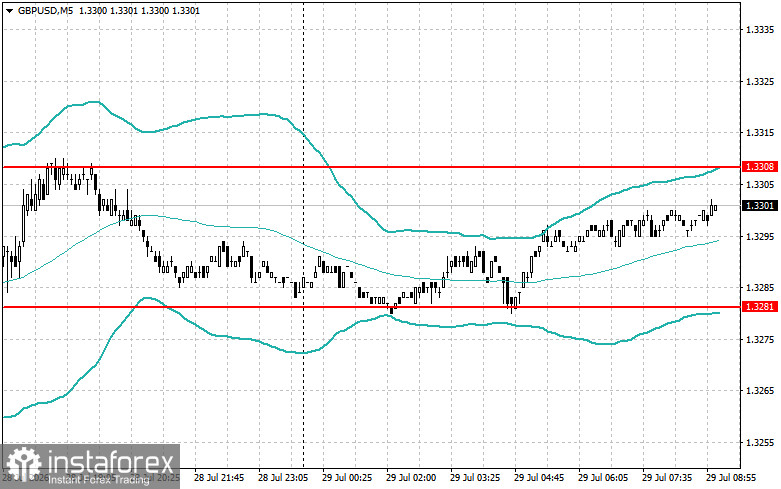Click the 1.3335 price axis label
The height and width of the screenshot is (489, 781).
pyautogui.click(x=760, y=30)
